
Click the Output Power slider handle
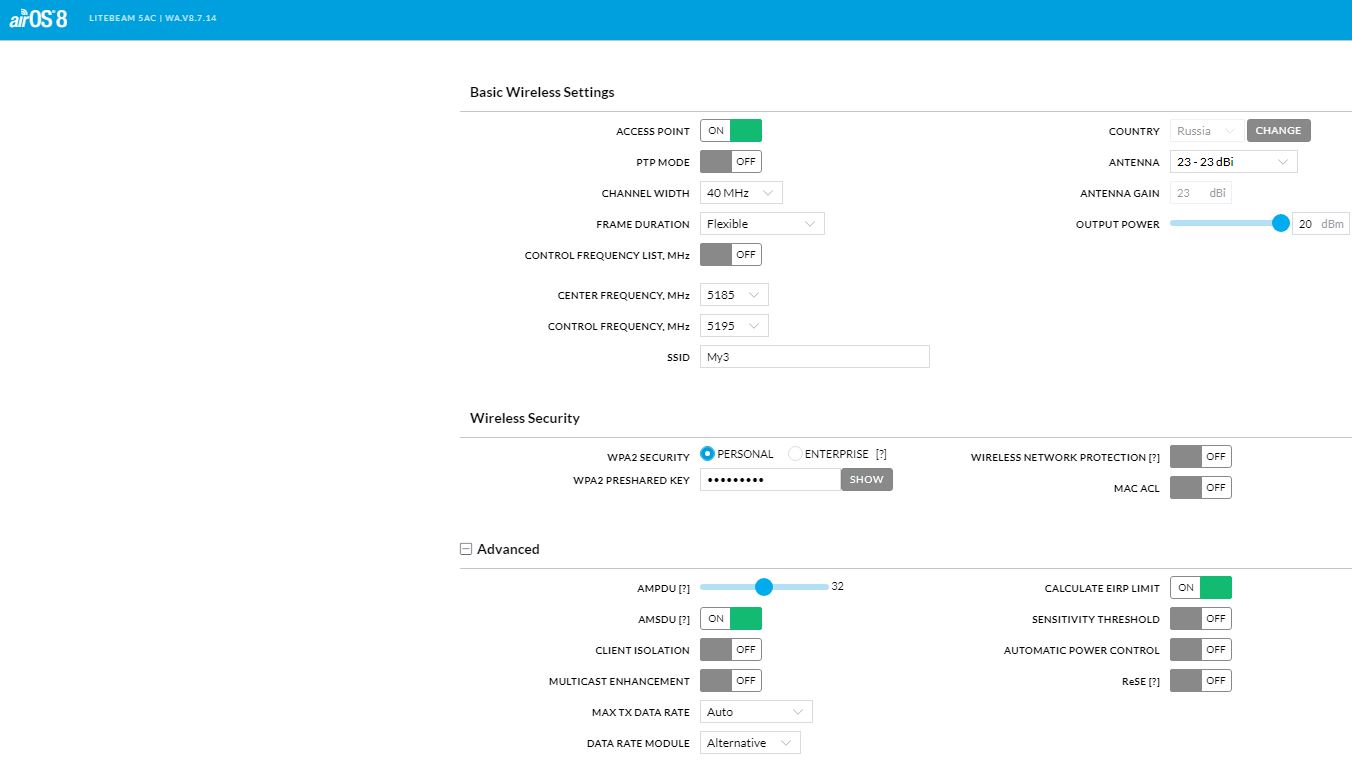[x=1281, y=223]
